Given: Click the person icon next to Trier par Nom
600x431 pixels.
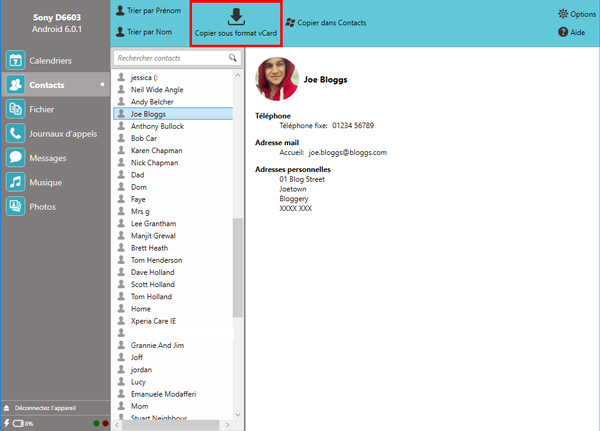Looking at the screenshot, I should tap(120, 32).
